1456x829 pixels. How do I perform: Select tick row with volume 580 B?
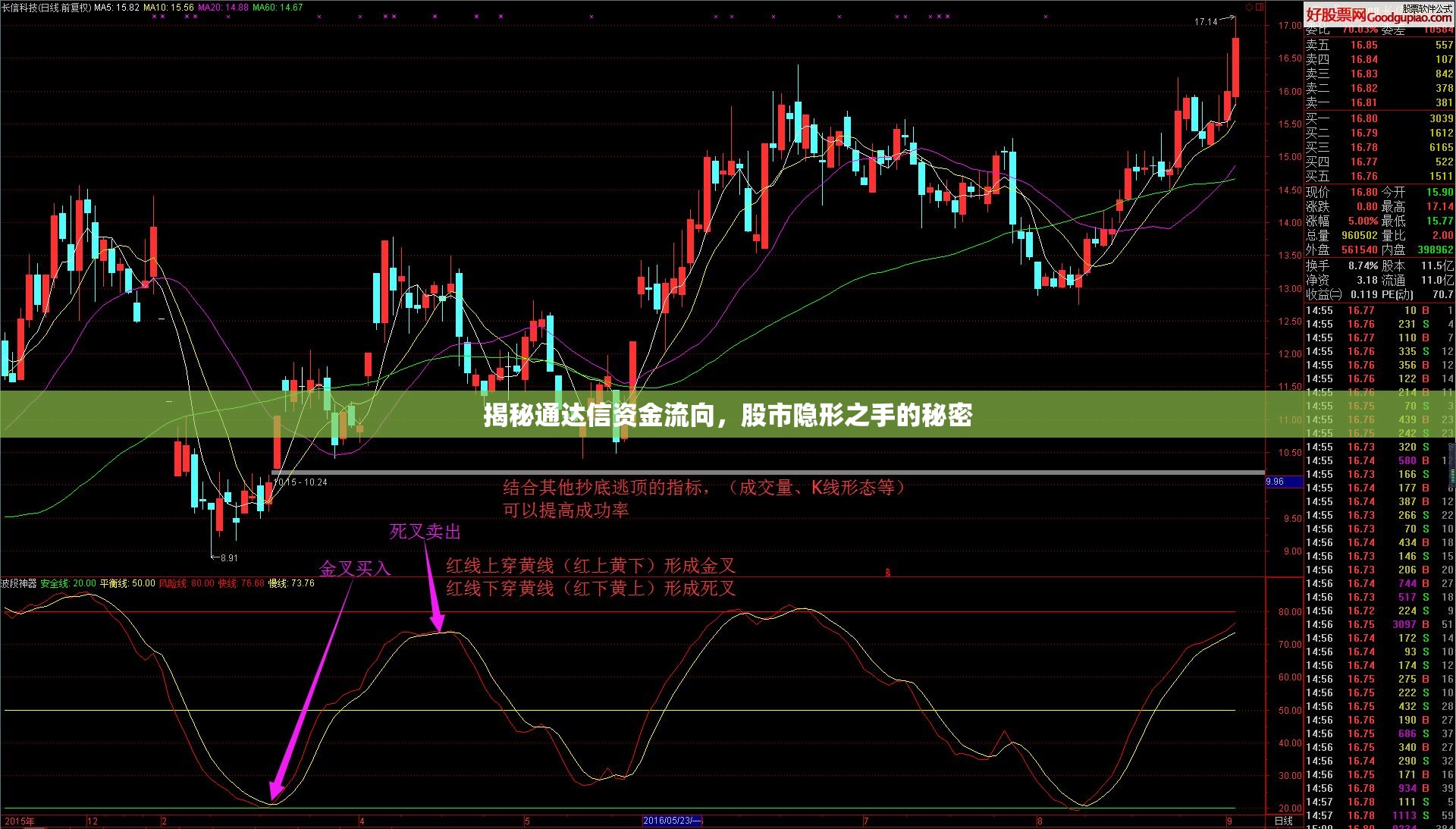click(1379, 461)
